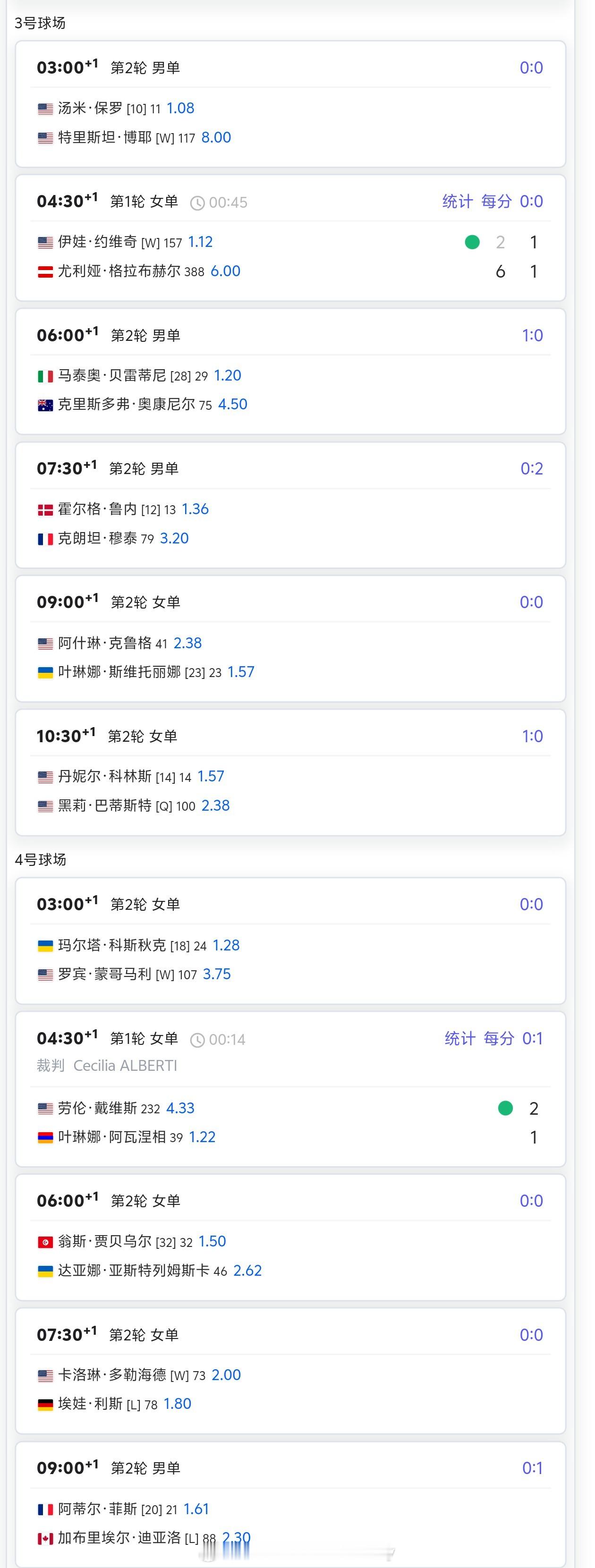Click the 0:2 head-to-head score of the 鲁内 match
This screenshot has width=595, height=1568.
[x=532, y=469]
